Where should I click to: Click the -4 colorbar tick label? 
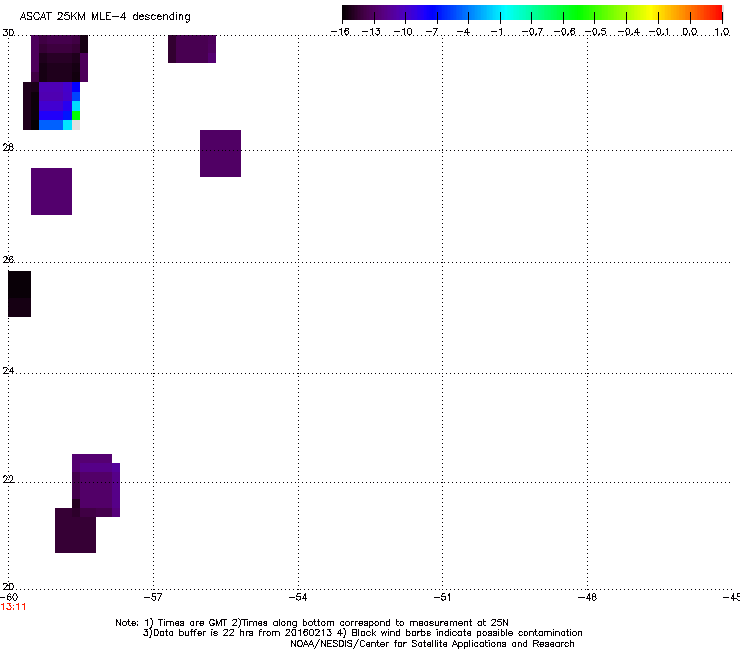tap(463, 32)
